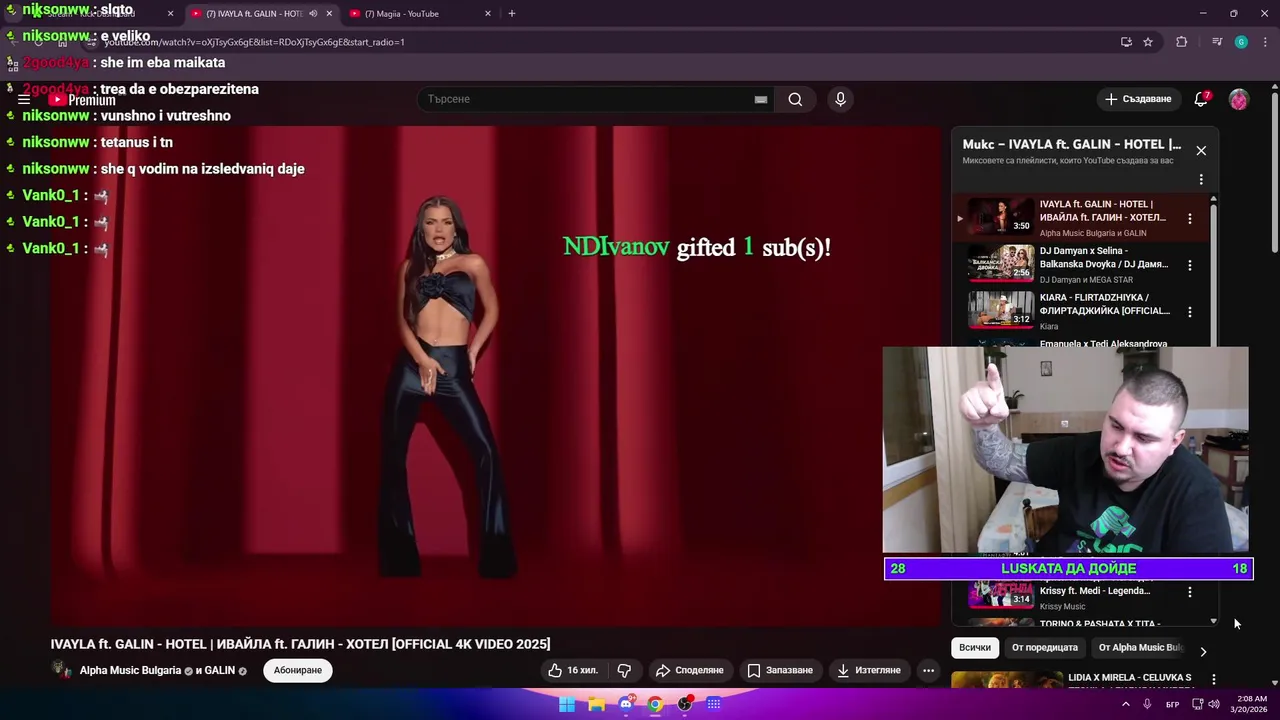
Task: Open the taskbar volume control
Action: pos(1214,704)
